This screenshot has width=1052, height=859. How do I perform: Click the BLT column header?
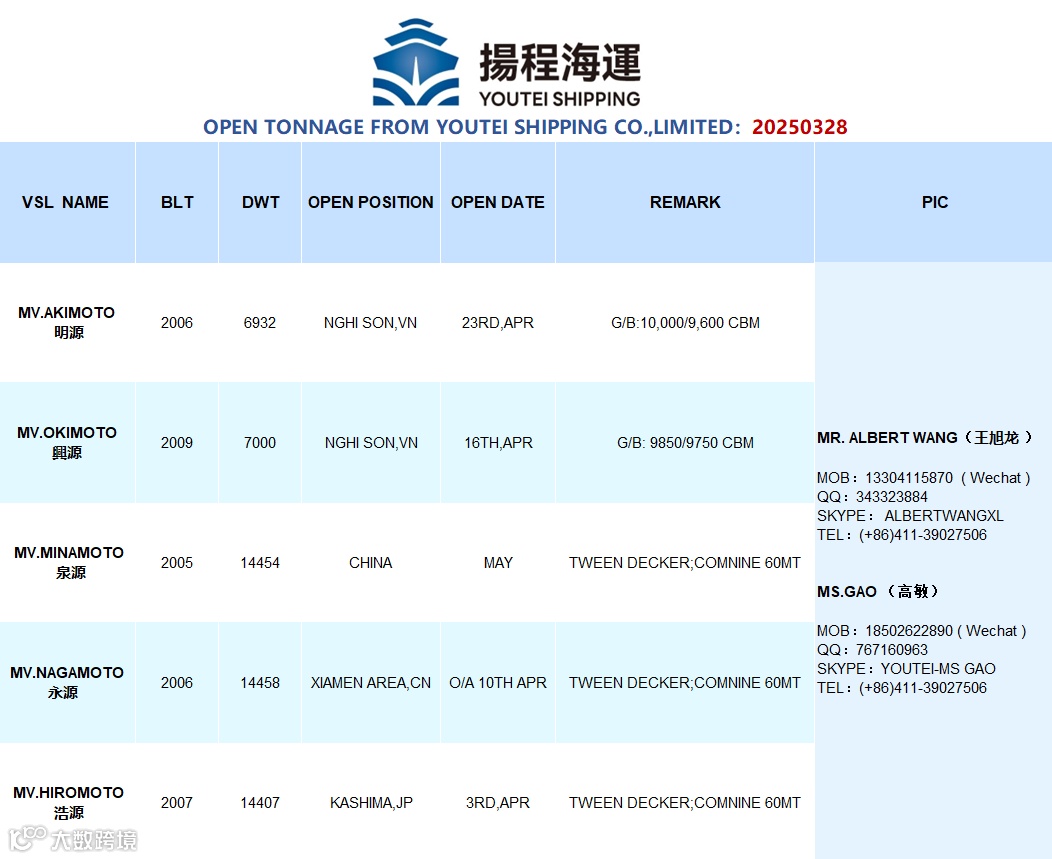tap(177, 202)
